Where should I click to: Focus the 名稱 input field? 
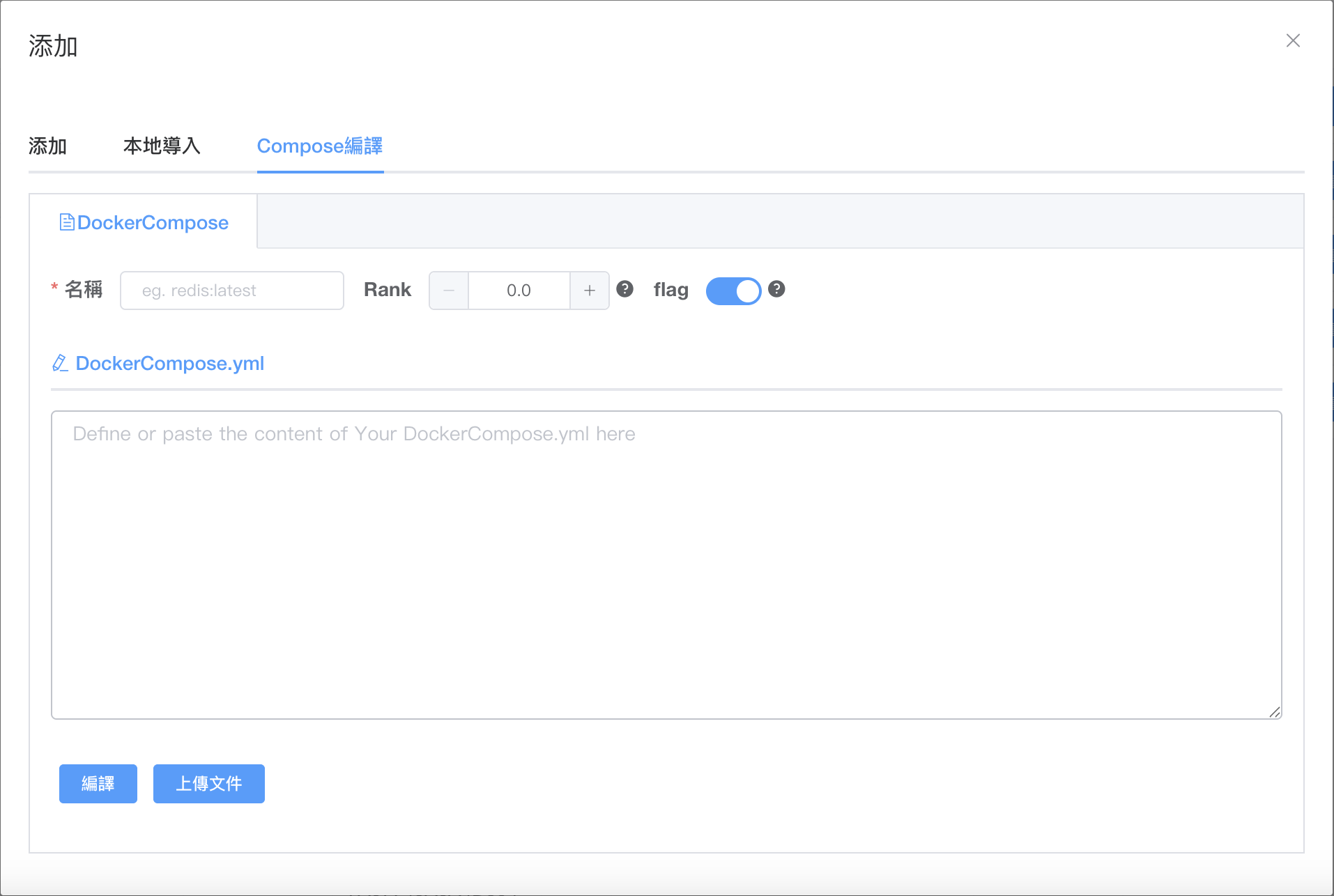[x=231, y=291]
